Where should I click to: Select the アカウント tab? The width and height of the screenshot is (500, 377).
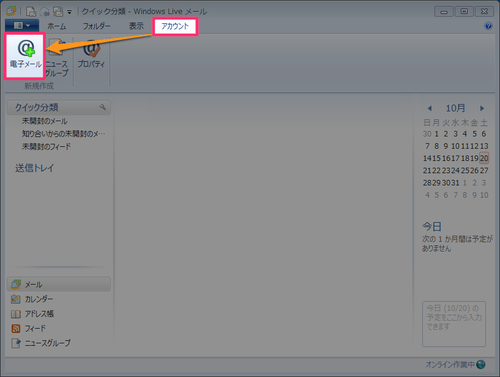coord(175,26)
